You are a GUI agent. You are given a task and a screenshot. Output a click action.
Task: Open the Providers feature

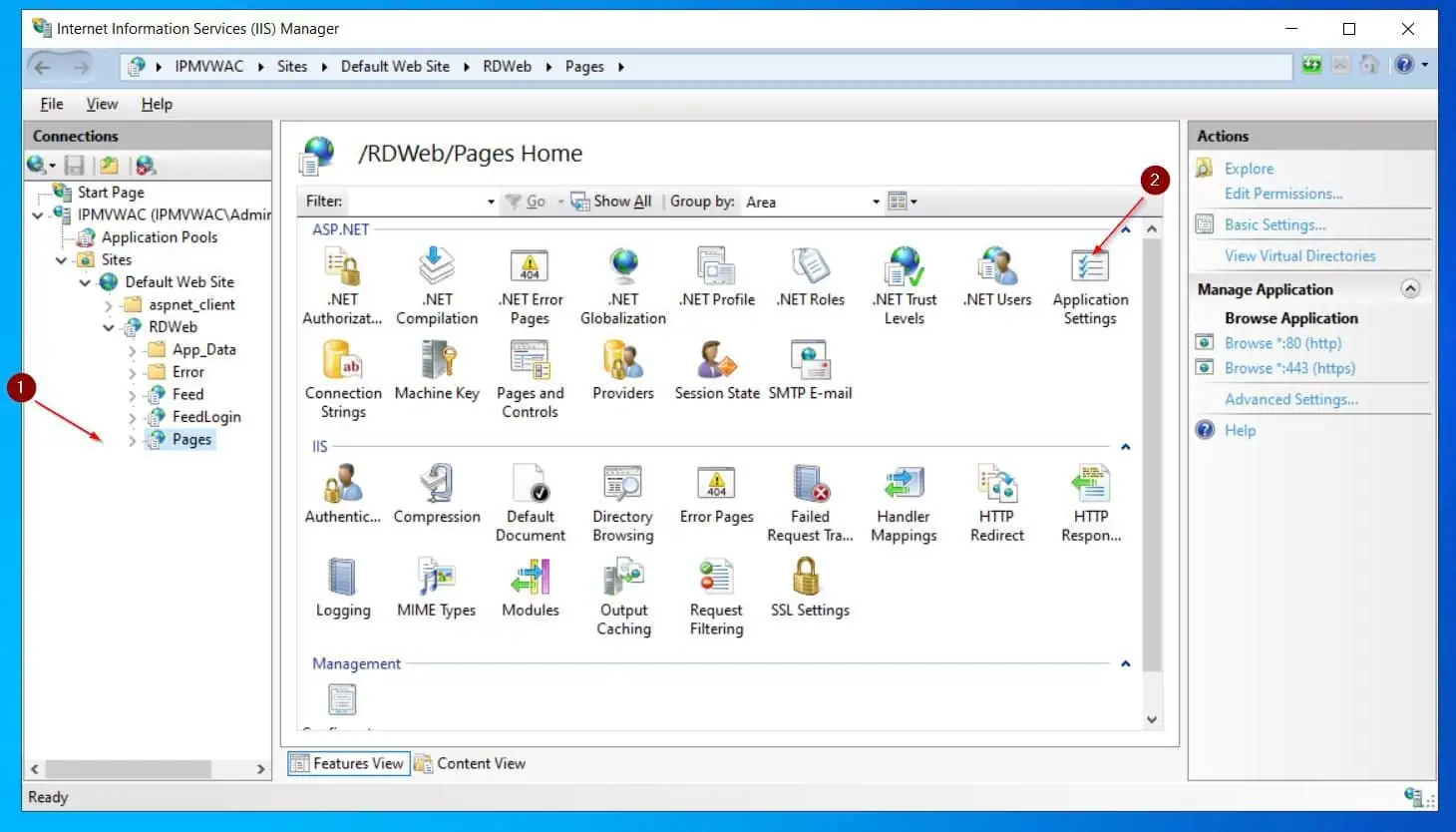tap(623, 371)
